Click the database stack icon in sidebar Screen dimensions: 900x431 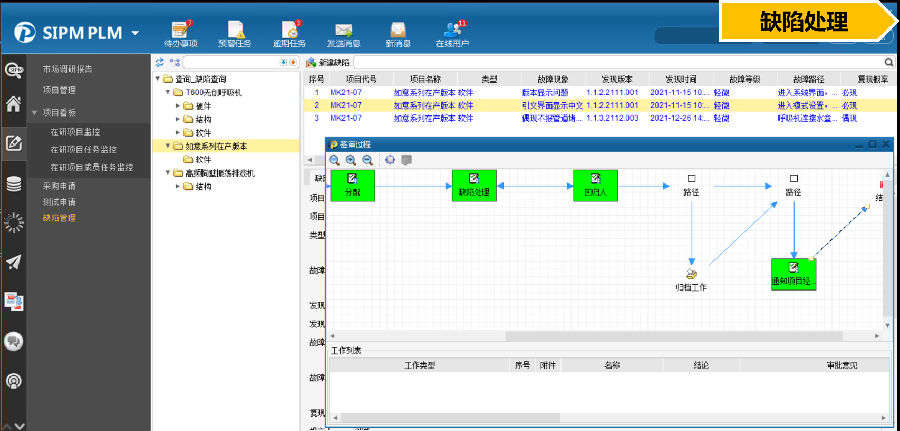coord(14,183)
